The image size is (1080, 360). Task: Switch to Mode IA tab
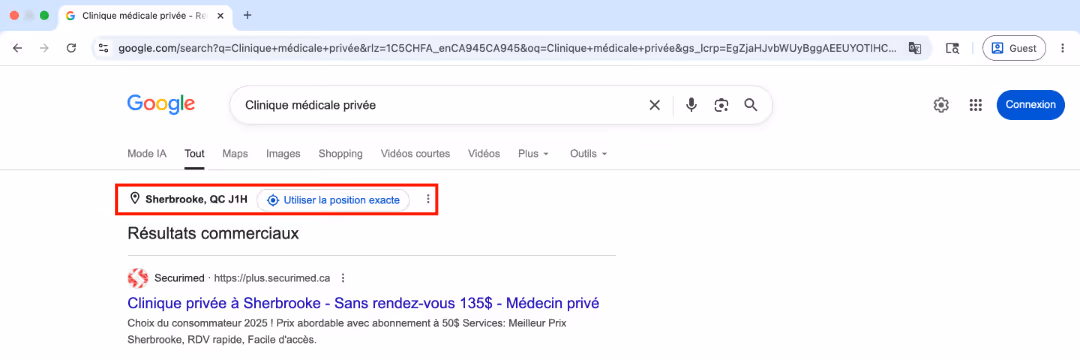[x=147, y=153]
